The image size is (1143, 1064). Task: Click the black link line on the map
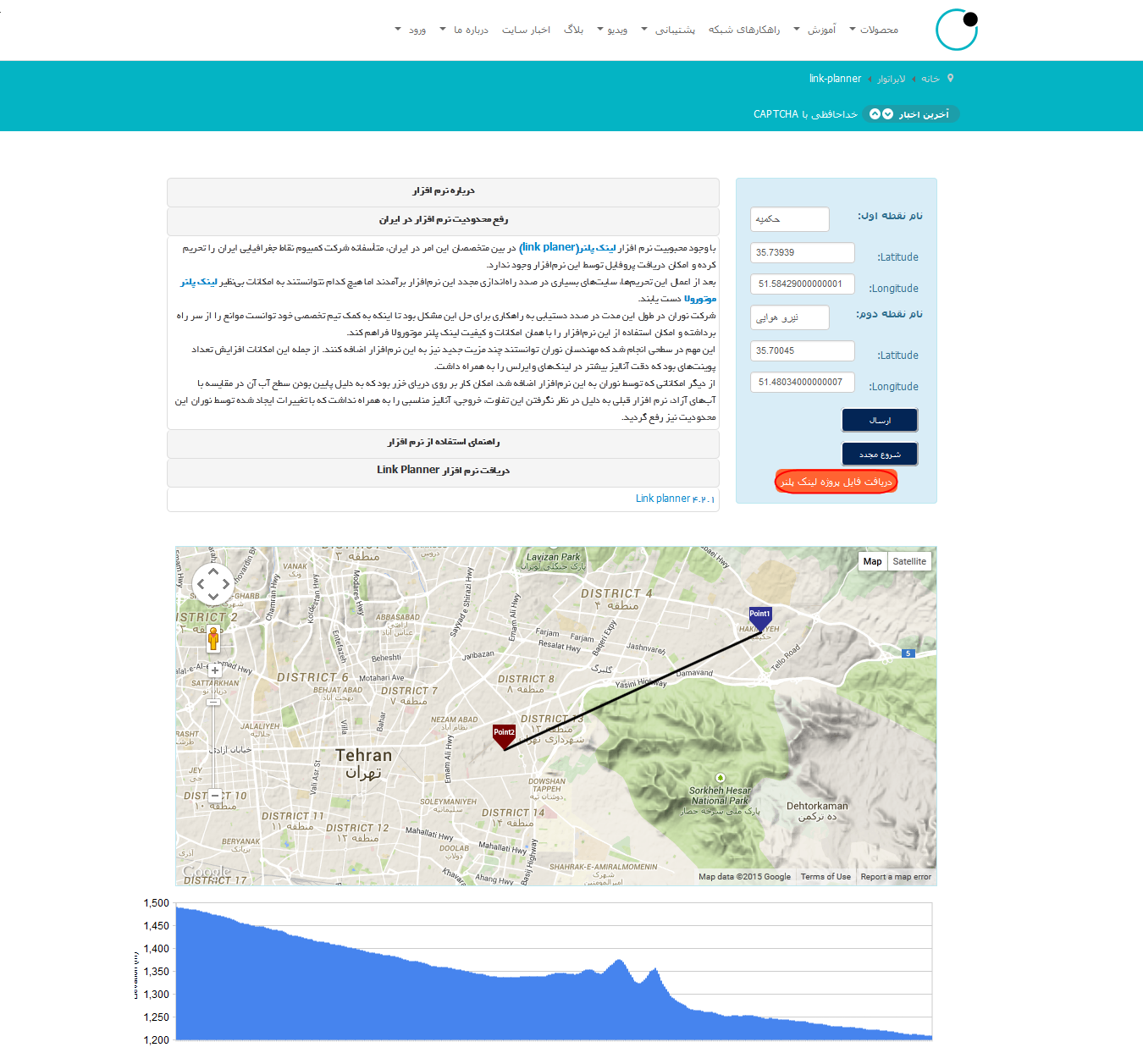(631, 691)
